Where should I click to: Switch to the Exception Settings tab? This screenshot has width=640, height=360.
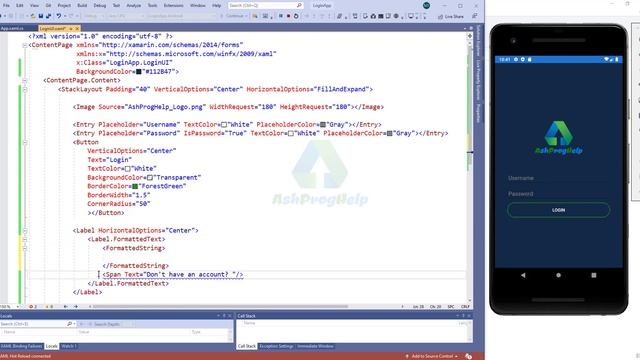[x=276, y=346]
